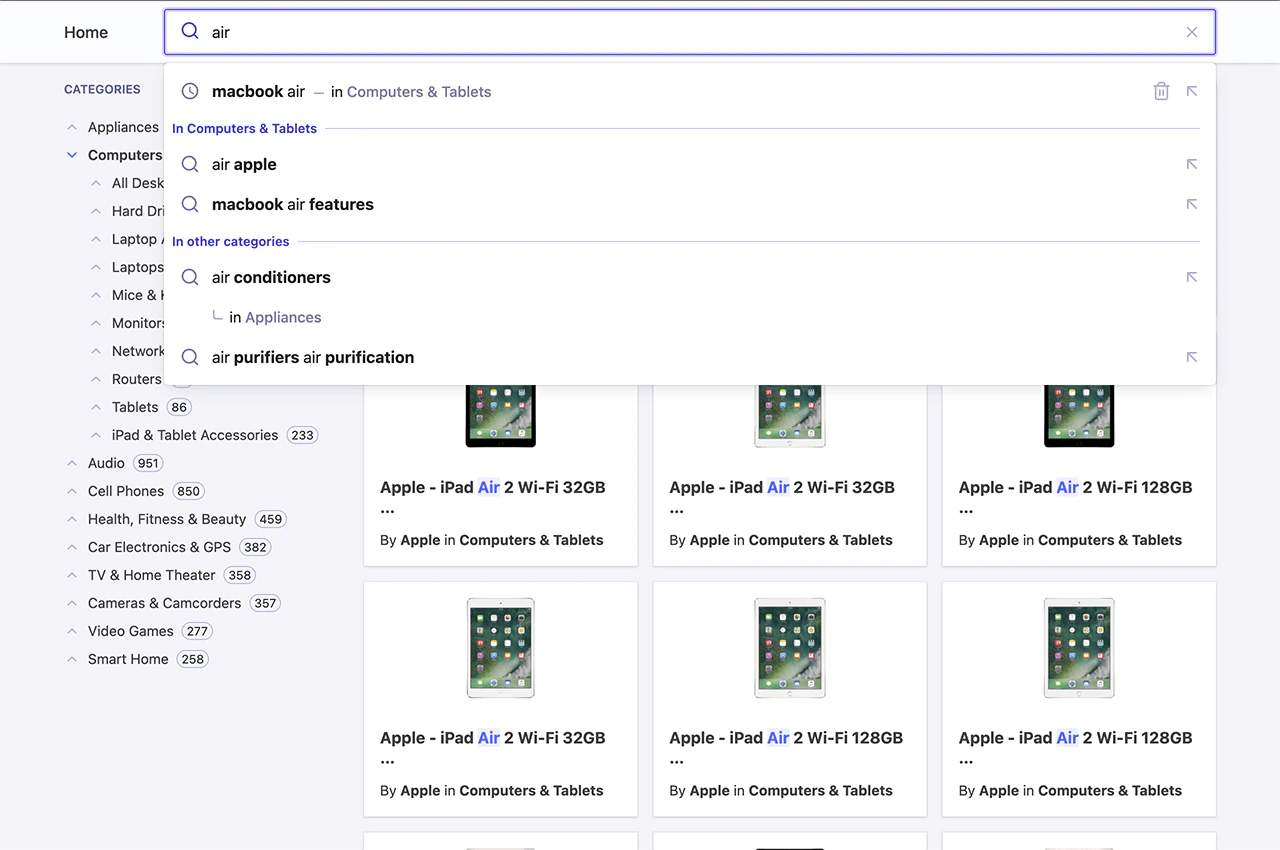
Task: Open the "Computers & Tablets" link in recent search row
Action: [419, 91]
